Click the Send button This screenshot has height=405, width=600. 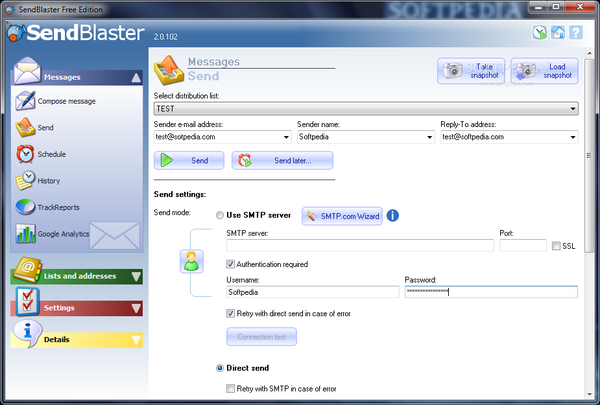click(x=189, y=160)
